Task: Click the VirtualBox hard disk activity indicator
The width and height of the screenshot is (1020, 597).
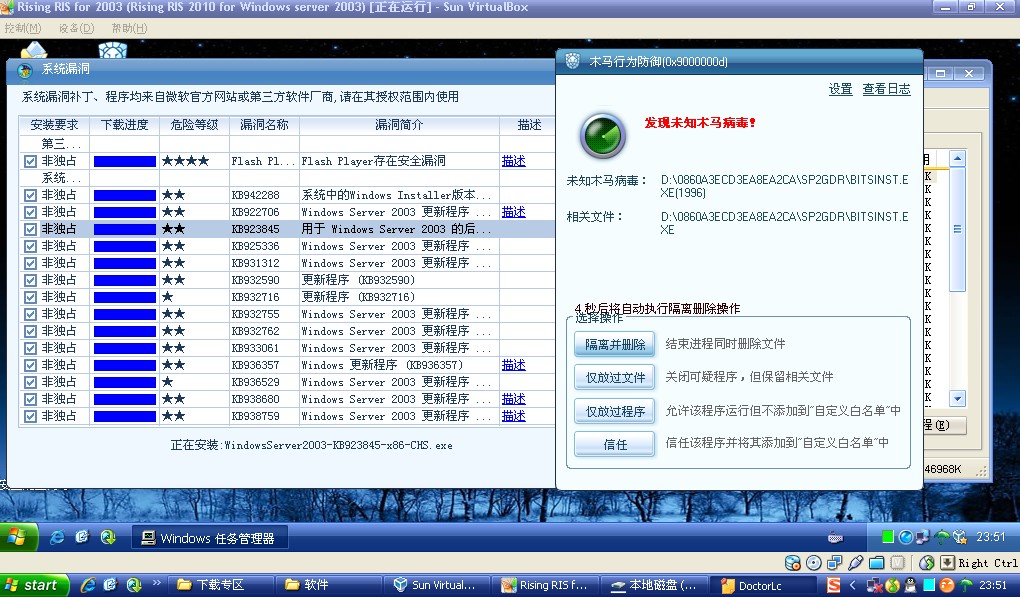Action: pyautogui.click(x=793, y=563)
